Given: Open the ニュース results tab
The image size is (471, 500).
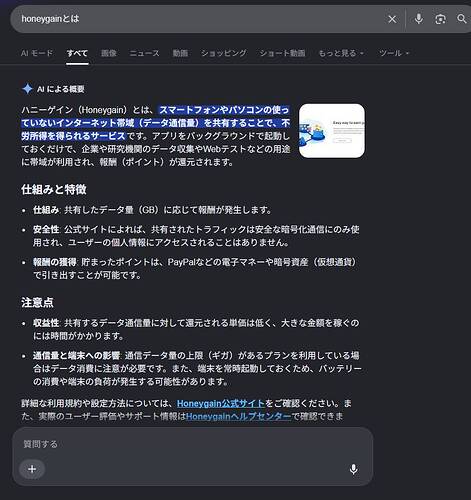Looking at the screenshot, I should coord(144,53).
